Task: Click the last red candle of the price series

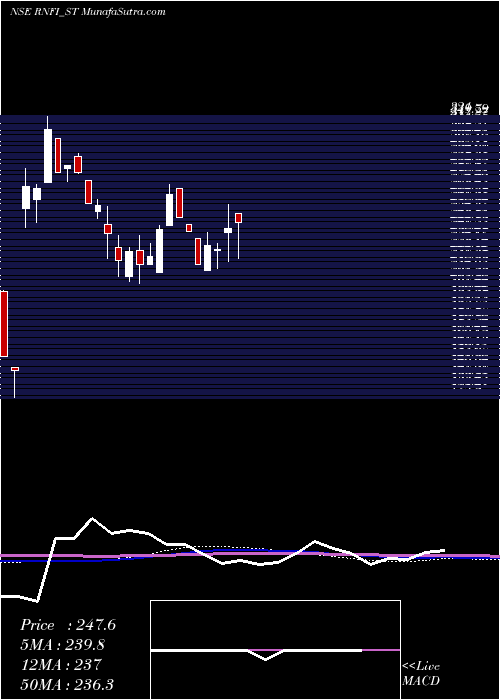Action: (x=238, y=218)
